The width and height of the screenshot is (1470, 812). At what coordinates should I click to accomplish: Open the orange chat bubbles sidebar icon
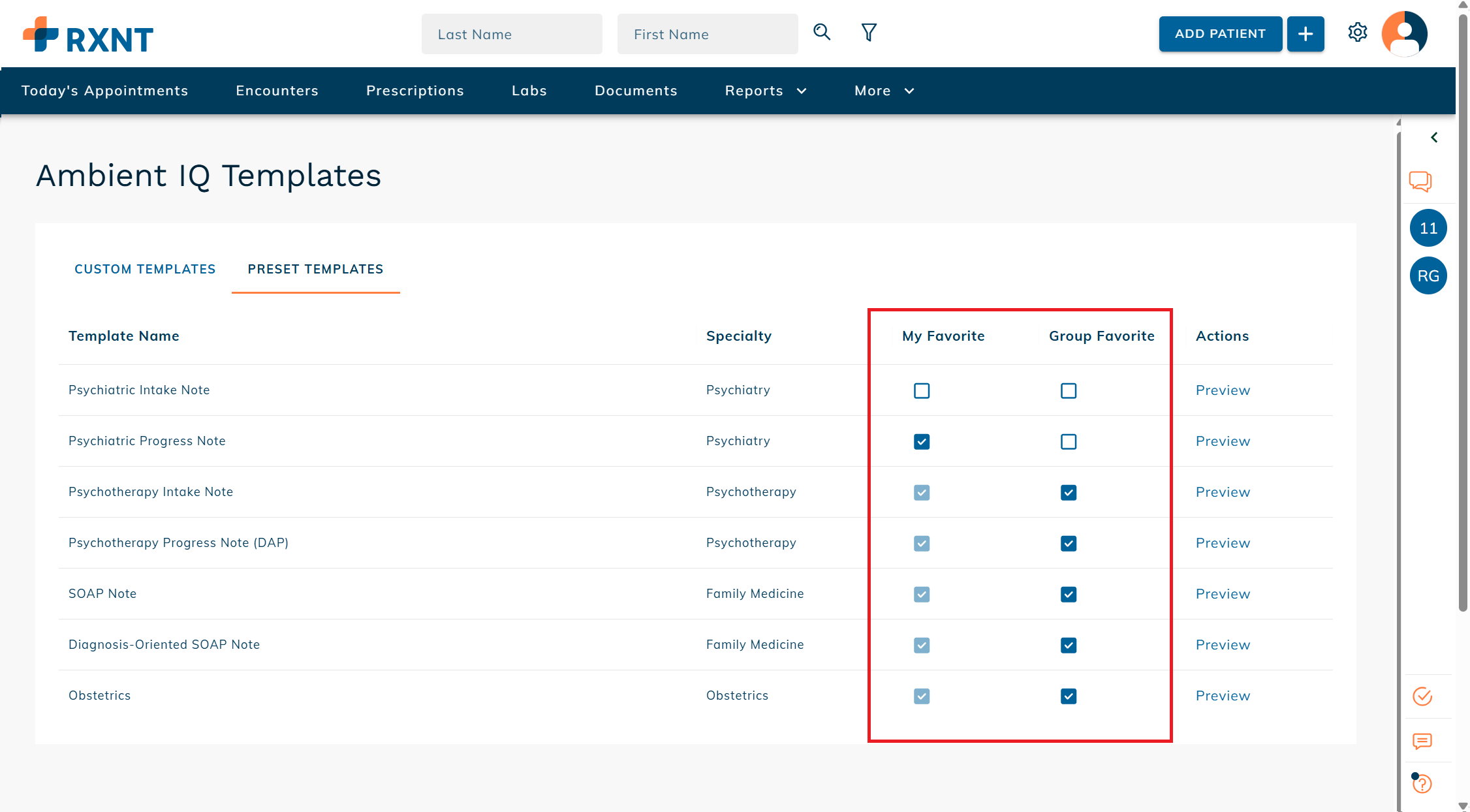[x=1420, y=181]
